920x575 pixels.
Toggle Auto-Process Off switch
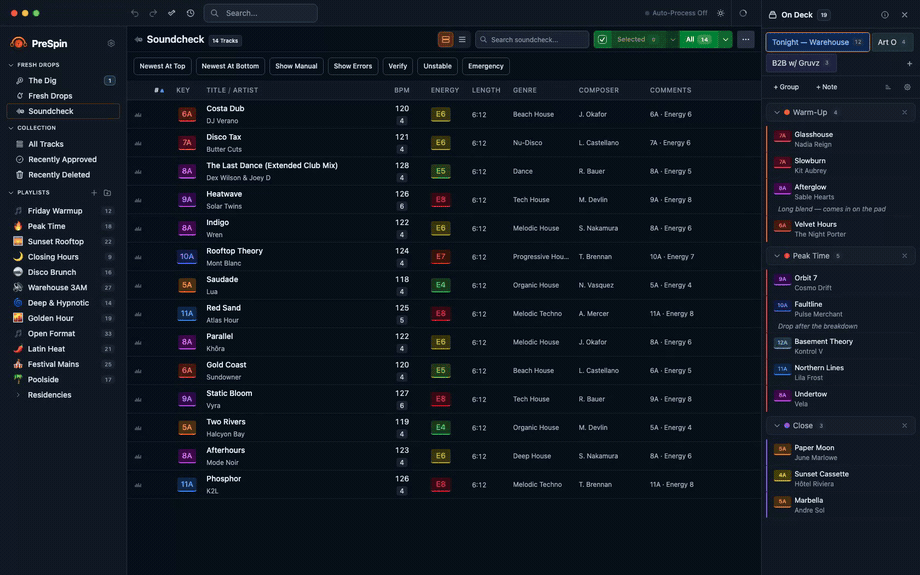tap(676, 13)
